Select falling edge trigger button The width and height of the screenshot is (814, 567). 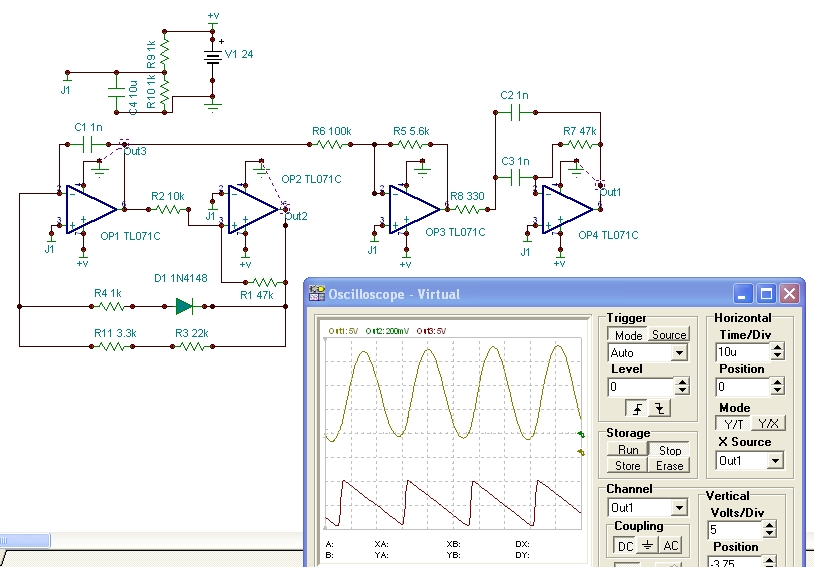pyautogui.click(x=659, y=409)
